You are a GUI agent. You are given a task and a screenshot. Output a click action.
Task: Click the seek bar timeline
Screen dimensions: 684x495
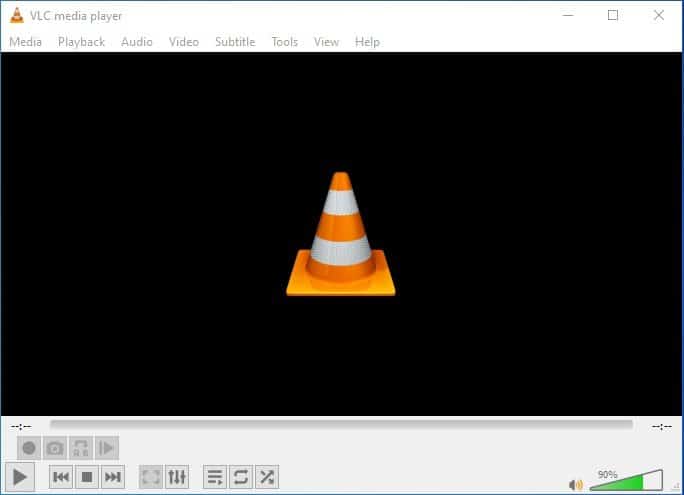341,425
